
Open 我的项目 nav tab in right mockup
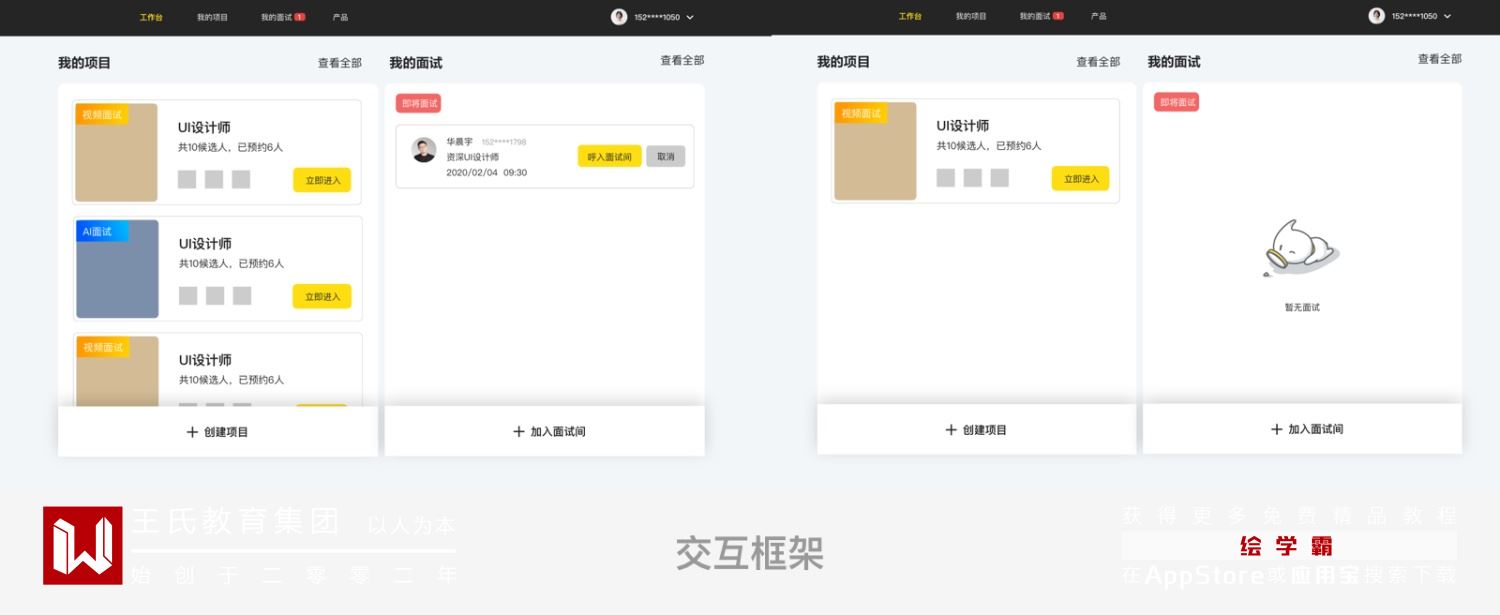coord(971,17)
